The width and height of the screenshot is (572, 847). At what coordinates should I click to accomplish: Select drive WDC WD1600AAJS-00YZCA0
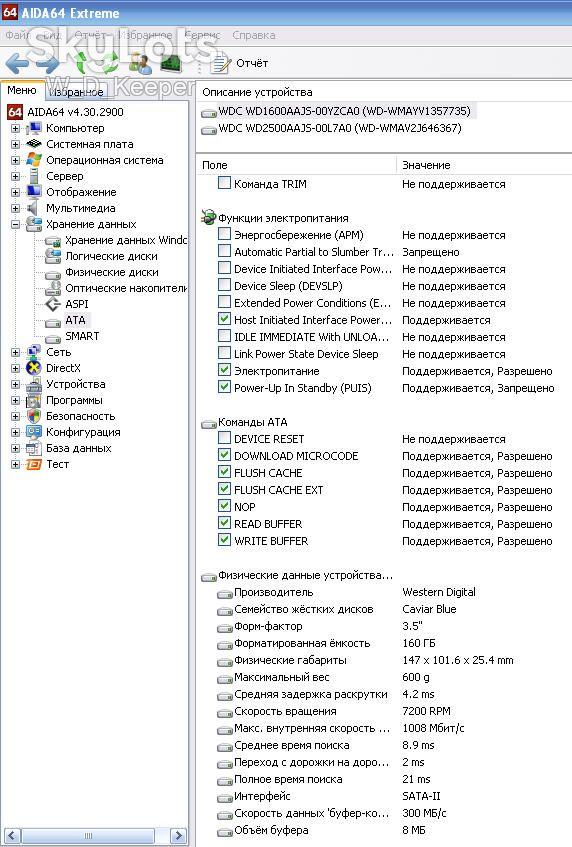tap(344, 111)
